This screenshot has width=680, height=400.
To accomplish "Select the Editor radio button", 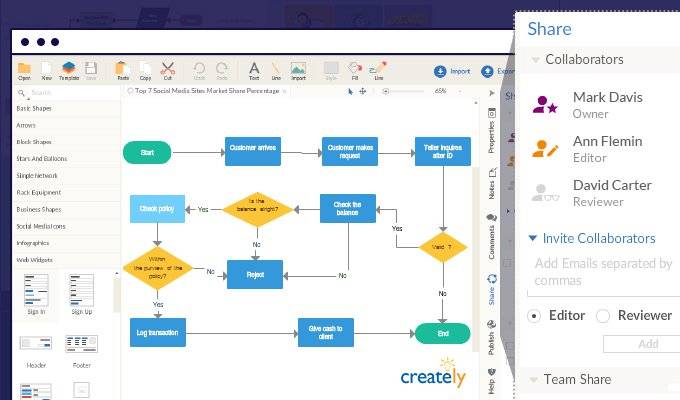I will coord(534,316).
